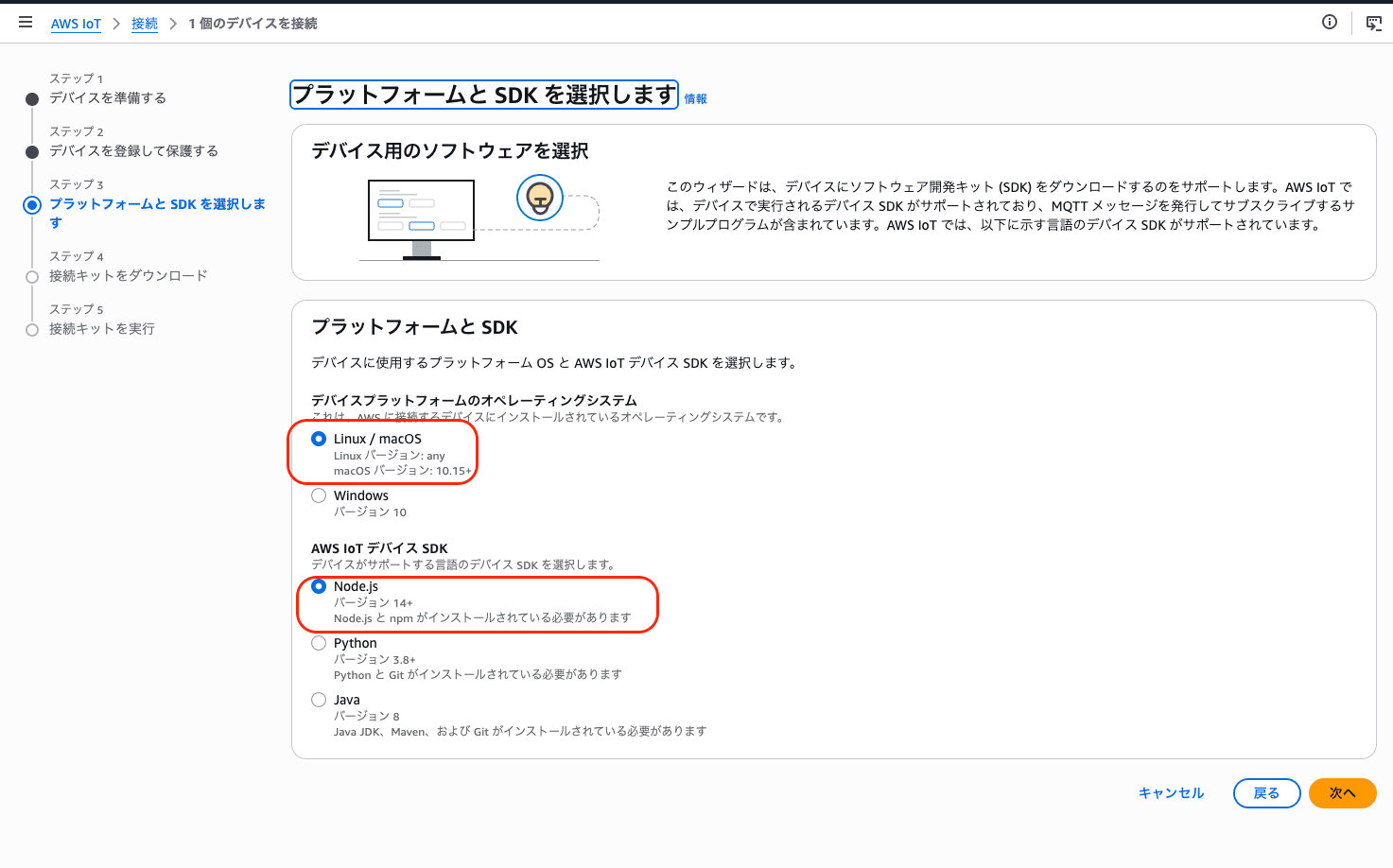
Task: Click the heading デバイス用のソフトウェアを選択
Action: click(x=450, y=151)
